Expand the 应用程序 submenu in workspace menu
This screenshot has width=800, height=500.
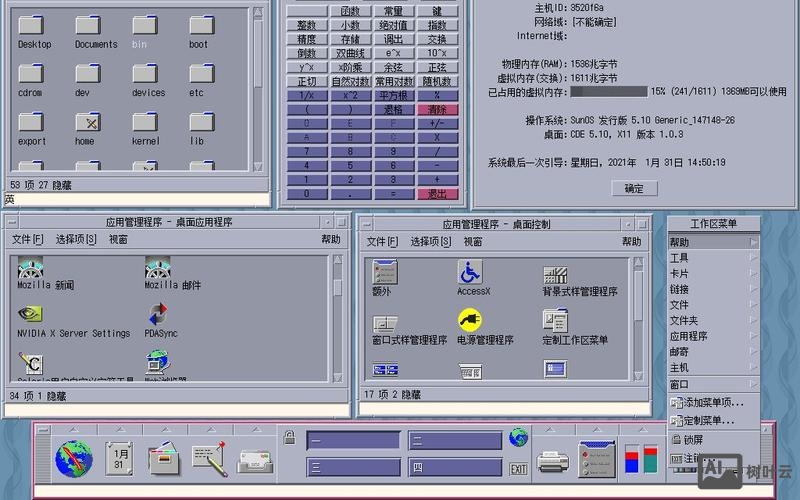(714, 336)
